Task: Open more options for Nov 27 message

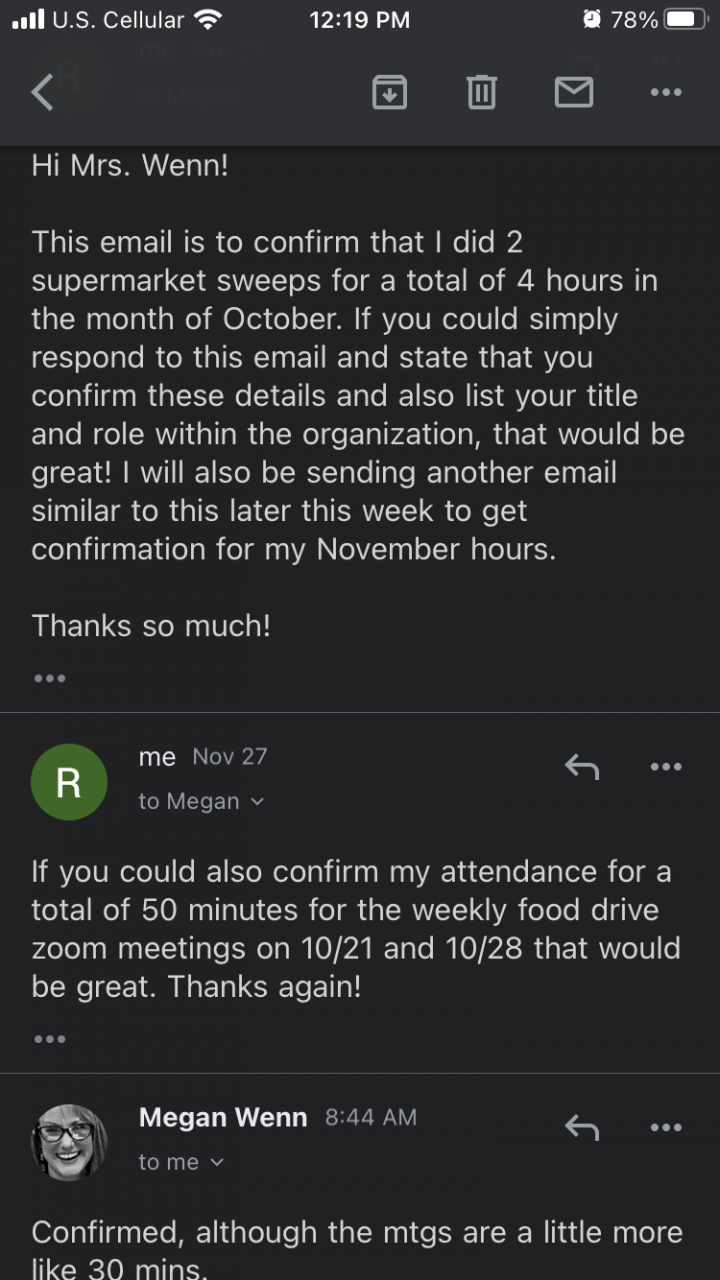Action: (x=665, y=767)
